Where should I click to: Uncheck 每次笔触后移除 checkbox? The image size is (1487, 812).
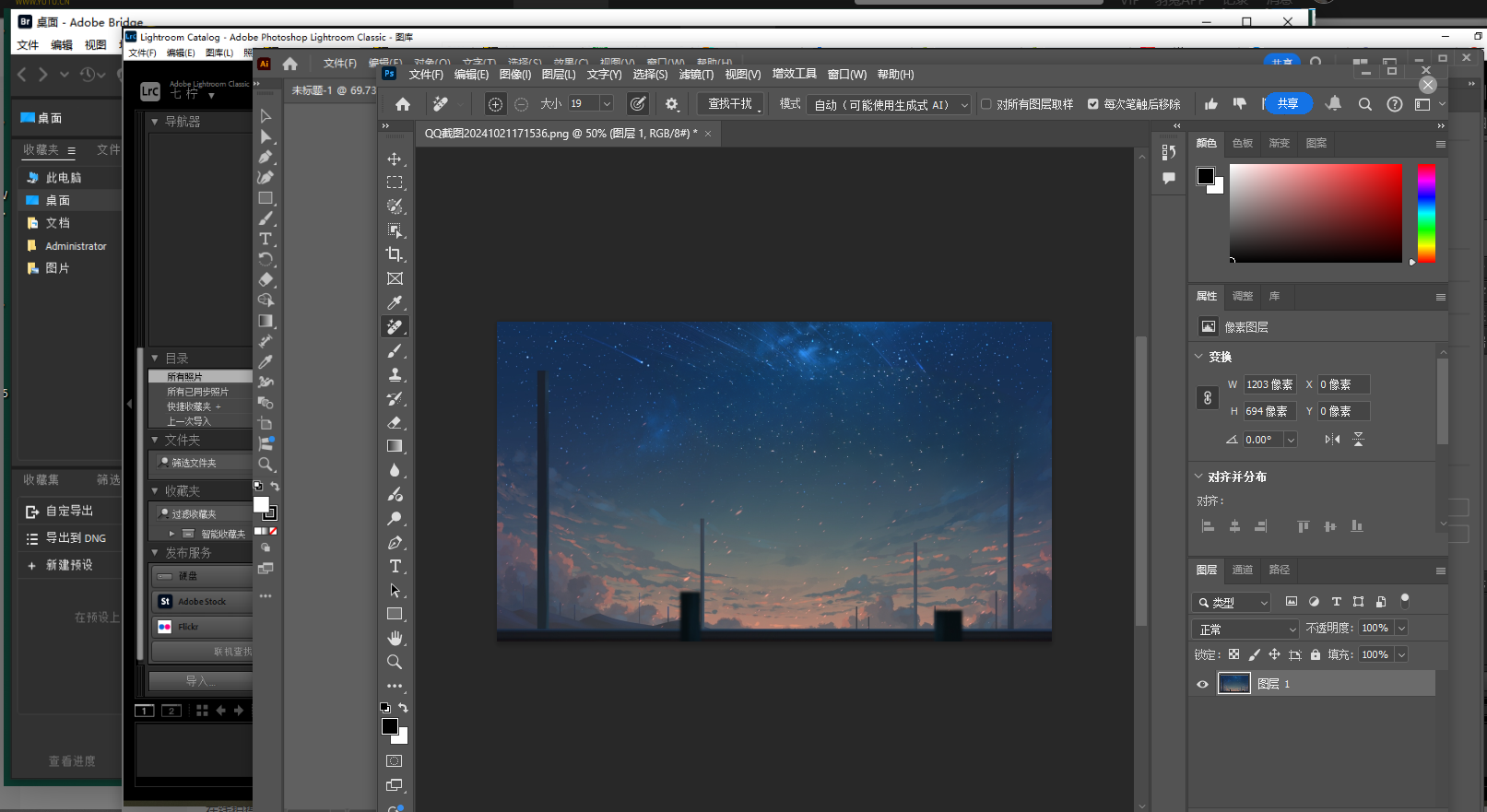pos(1093,104)
